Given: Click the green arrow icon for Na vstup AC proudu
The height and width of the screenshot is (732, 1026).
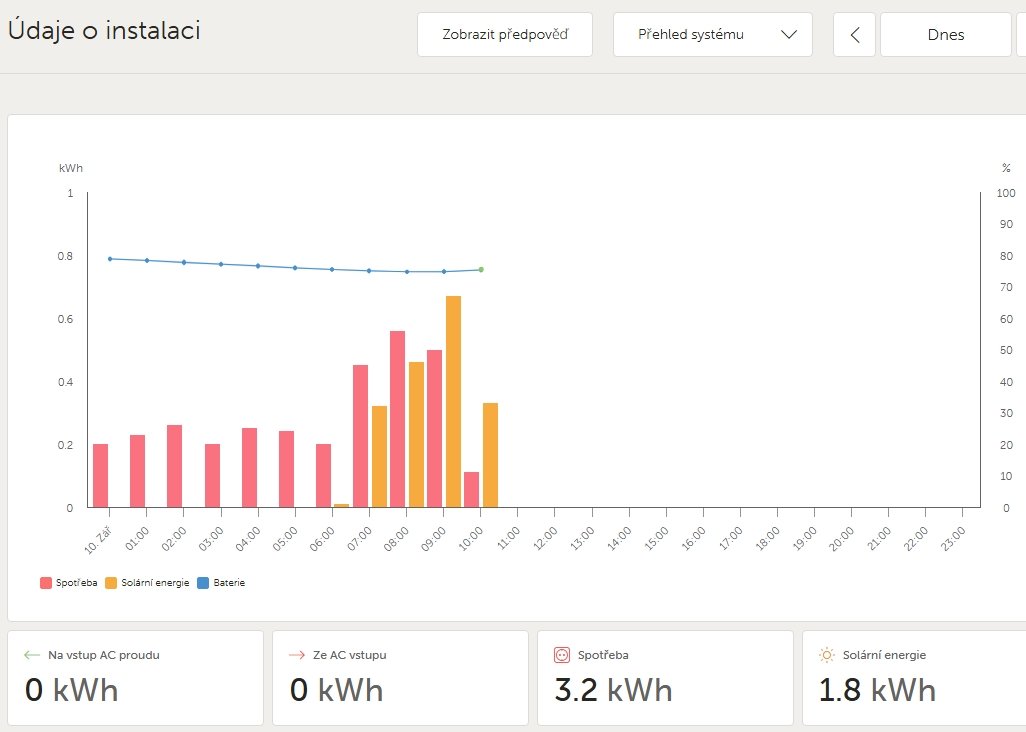Looking at the screenshot, I should tap(32, 655).
